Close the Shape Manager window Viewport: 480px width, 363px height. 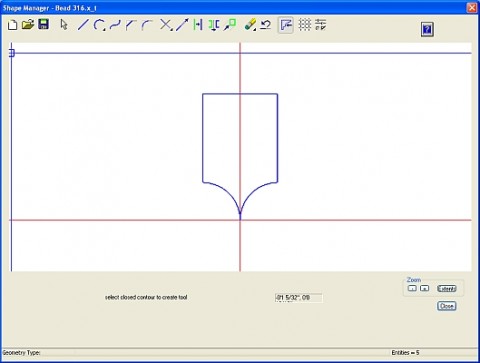tap(472, 8)
